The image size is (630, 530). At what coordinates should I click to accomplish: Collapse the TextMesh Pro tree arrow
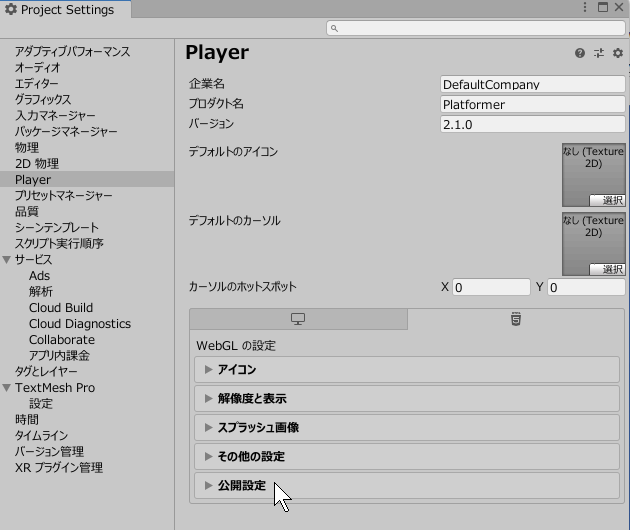coord(6,388)
